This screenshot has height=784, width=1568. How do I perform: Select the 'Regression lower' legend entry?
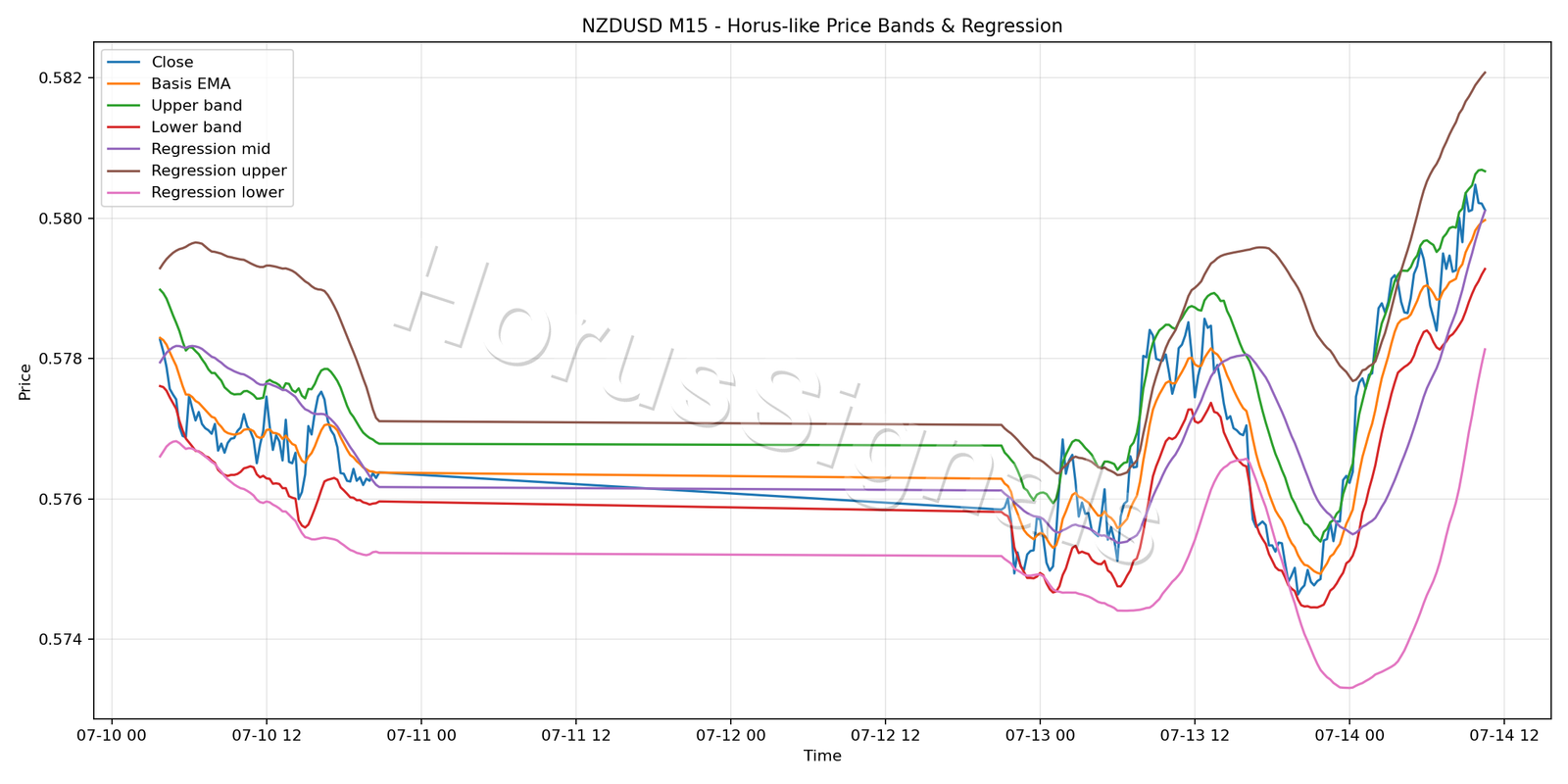[196, 192]
